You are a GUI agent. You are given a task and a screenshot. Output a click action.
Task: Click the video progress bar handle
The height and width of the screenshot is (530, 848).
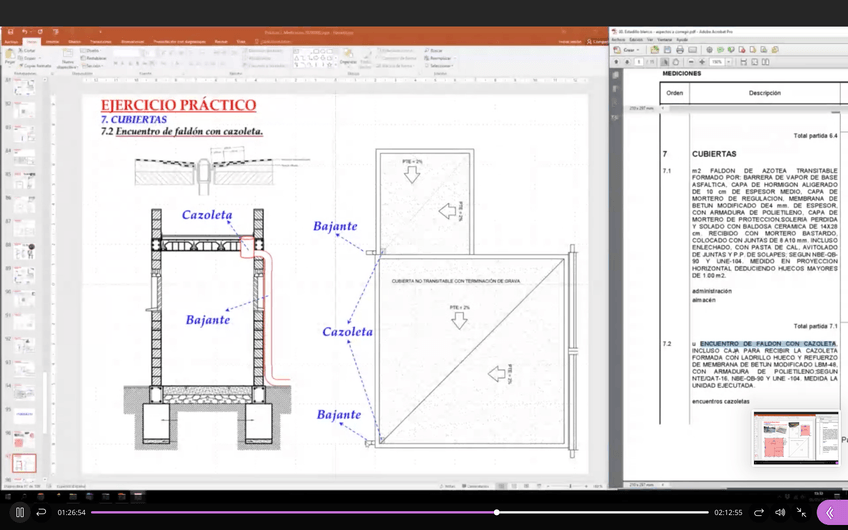point(496,512)
